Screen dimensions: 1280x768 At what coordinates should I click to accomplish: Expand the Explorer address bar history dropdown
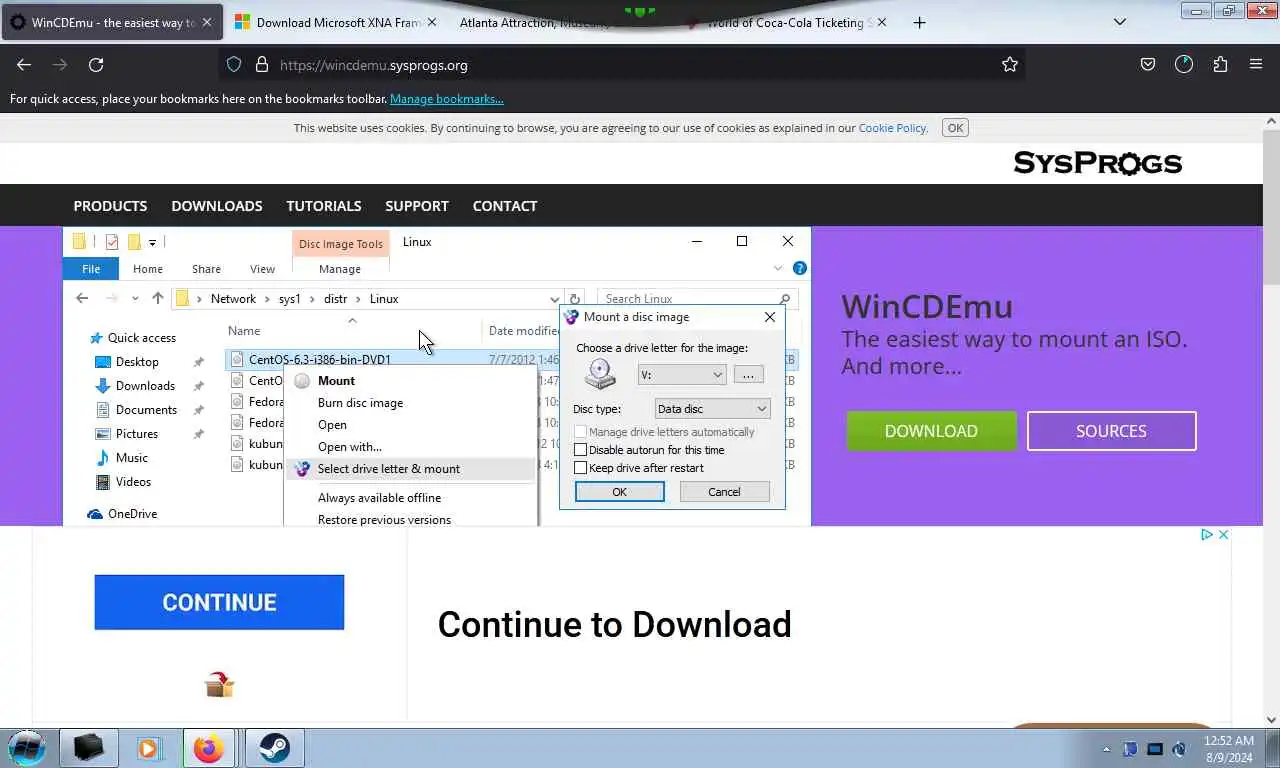tap(554, 299)
